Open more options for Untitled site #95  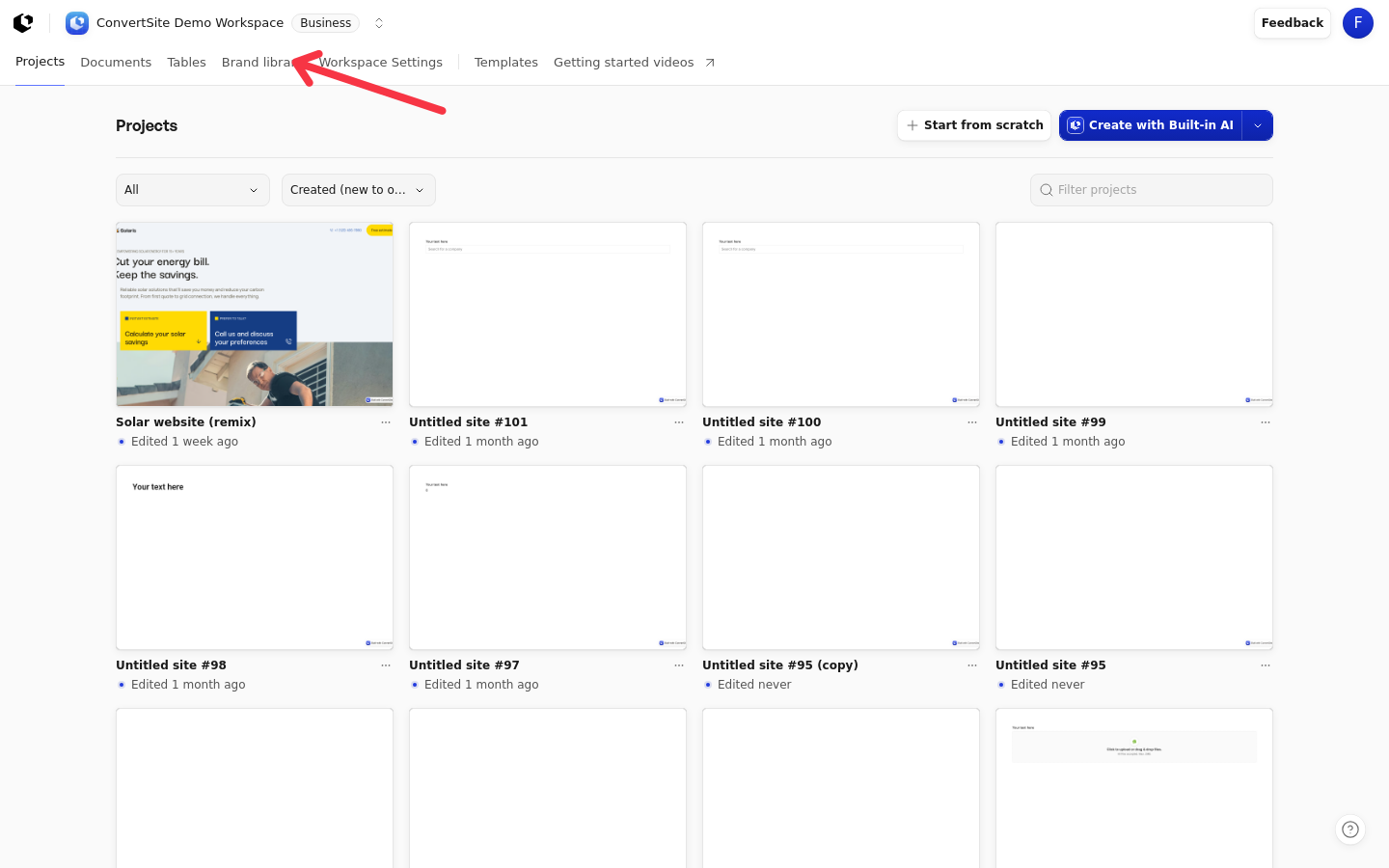1266,665
